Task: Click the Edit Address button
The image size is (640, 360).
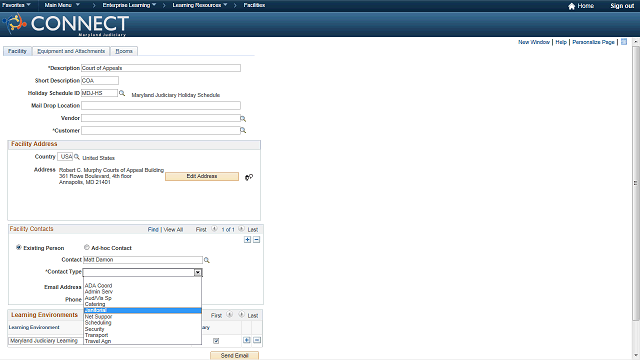Action: [x=202, y=176]
